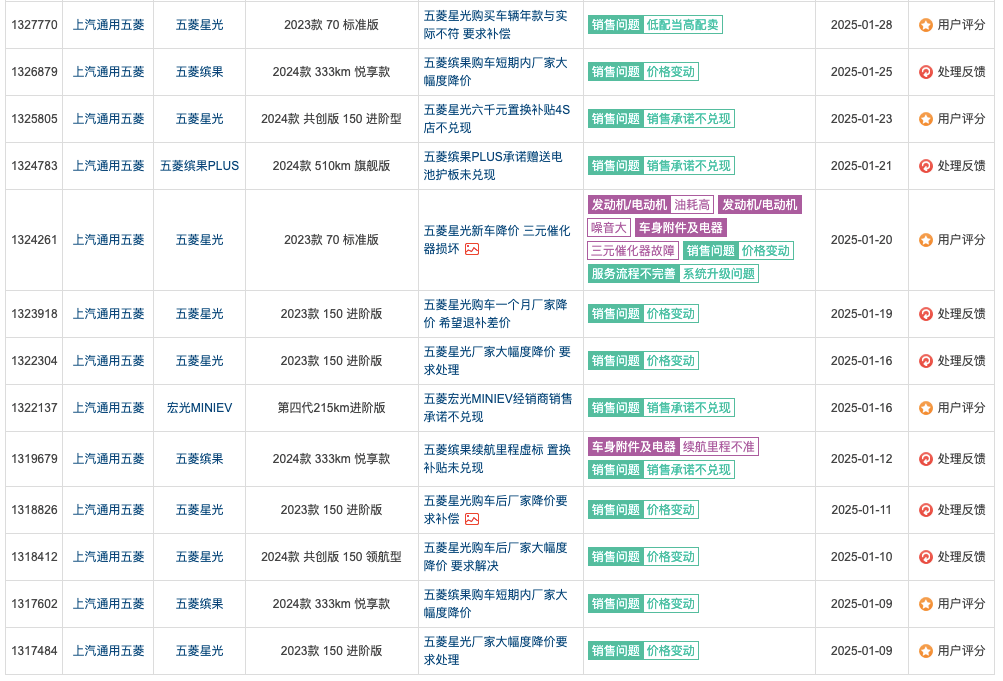Viewport: 1003px width, 681px height.
Task: Click 销售问题 tag in row 1322137
Action: pos(615,408)
